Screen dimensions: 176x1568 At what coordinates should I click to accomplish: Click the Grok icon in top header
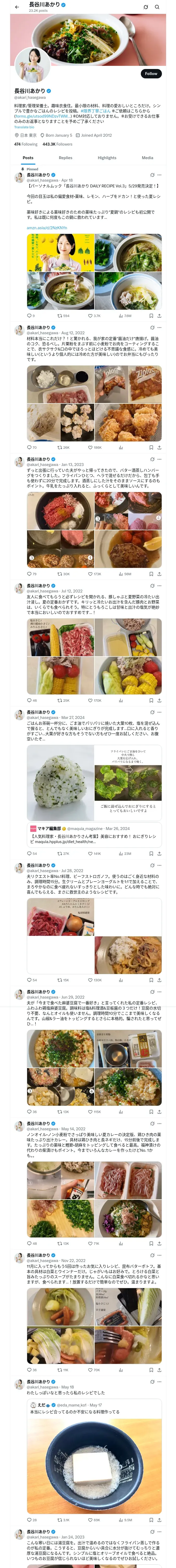146,7
